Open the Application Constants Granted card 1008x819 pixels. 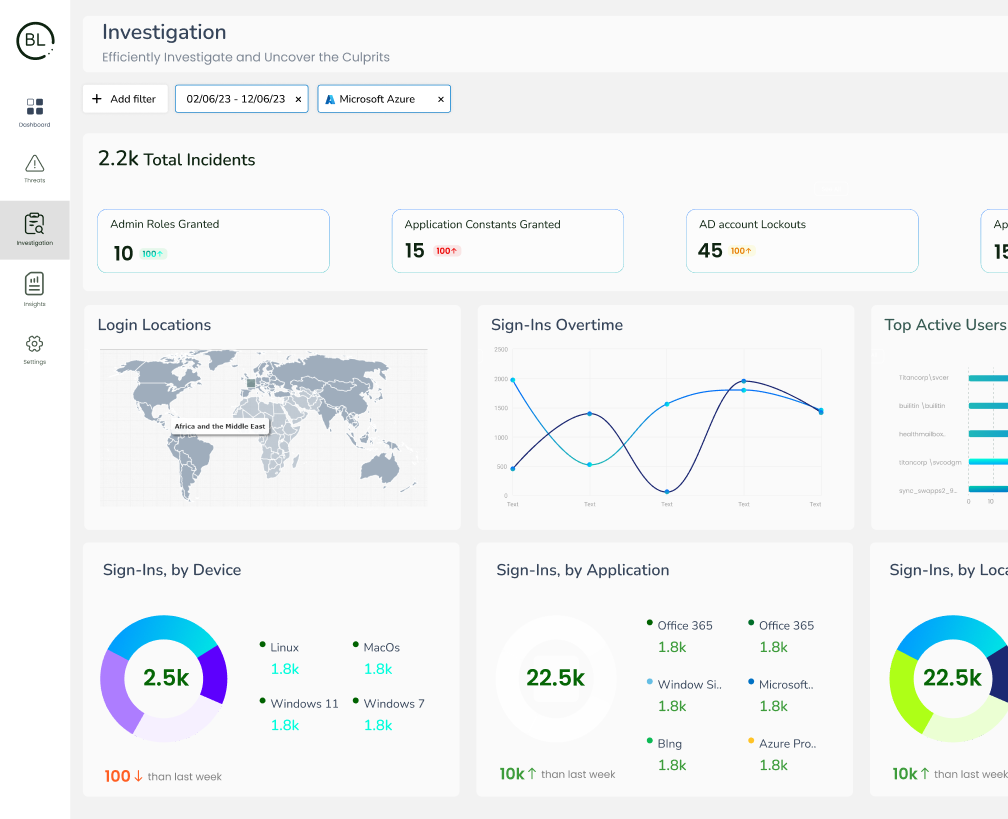(508, 241)
